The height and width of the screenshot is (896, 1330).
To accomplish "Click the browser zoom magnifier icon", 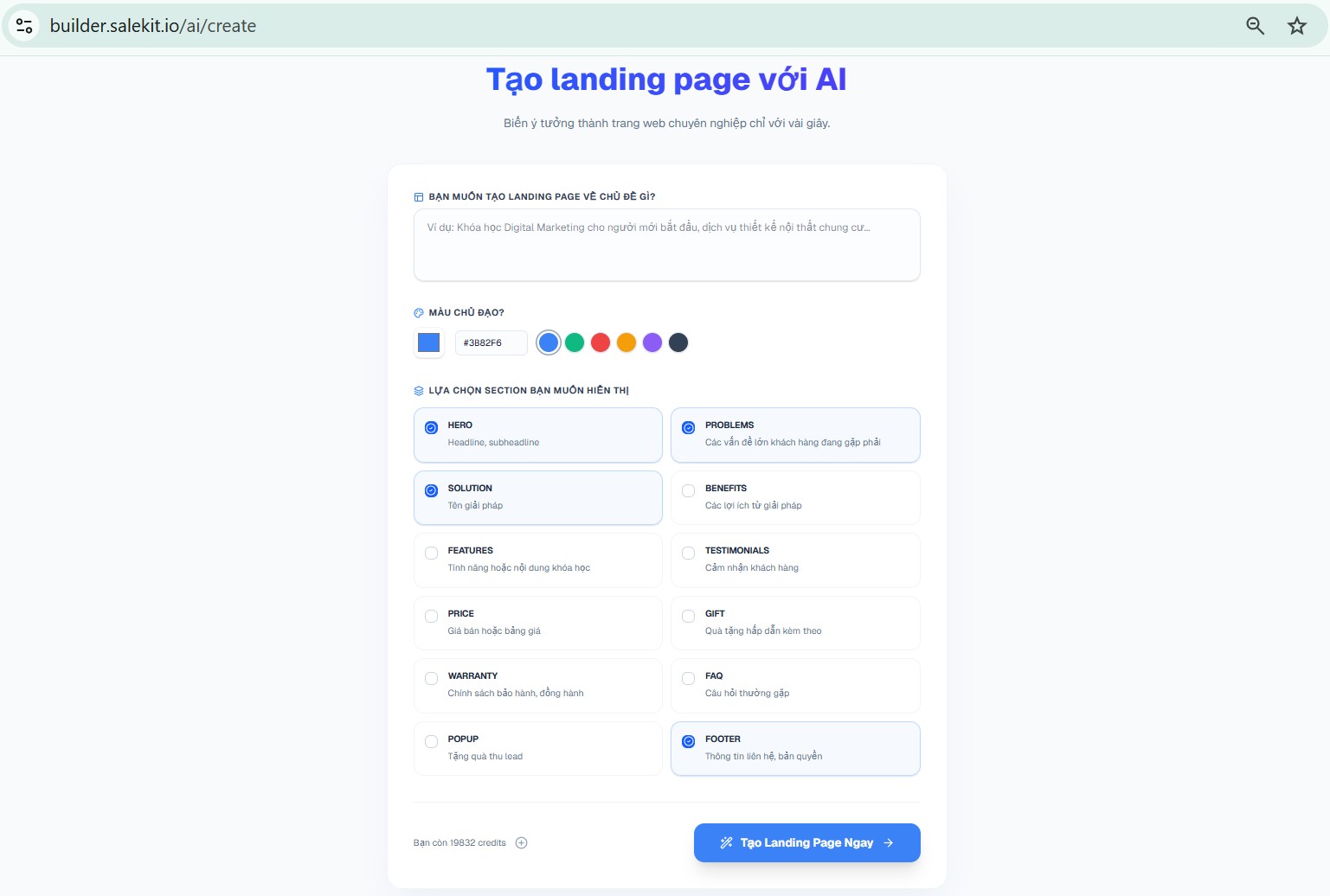I will (1255, 26).
